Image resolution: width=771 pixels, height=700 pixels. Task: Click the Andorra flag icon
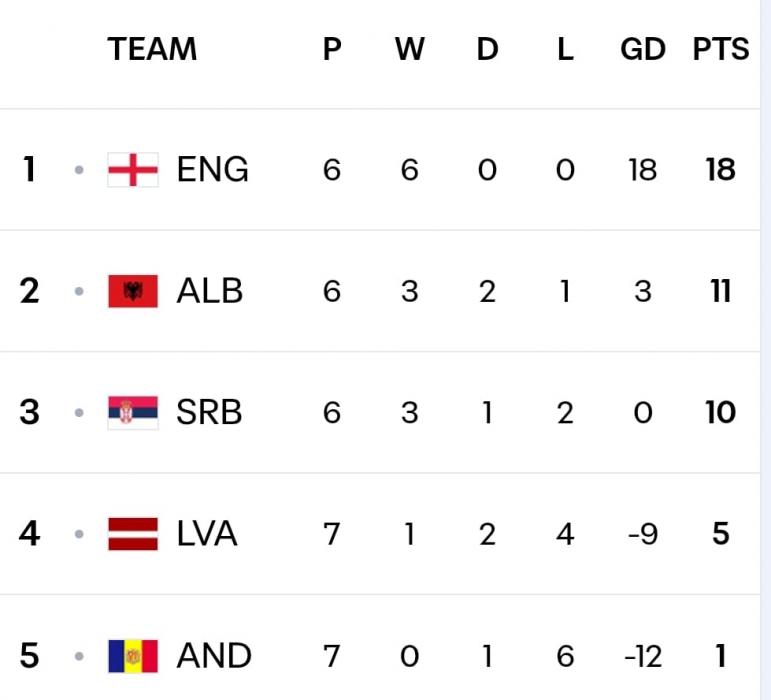[x=133, y=656]
